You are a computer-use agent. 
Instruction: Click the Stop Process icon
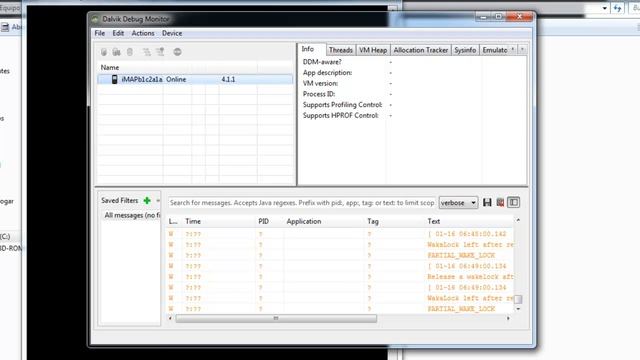[x=177, y=52]
